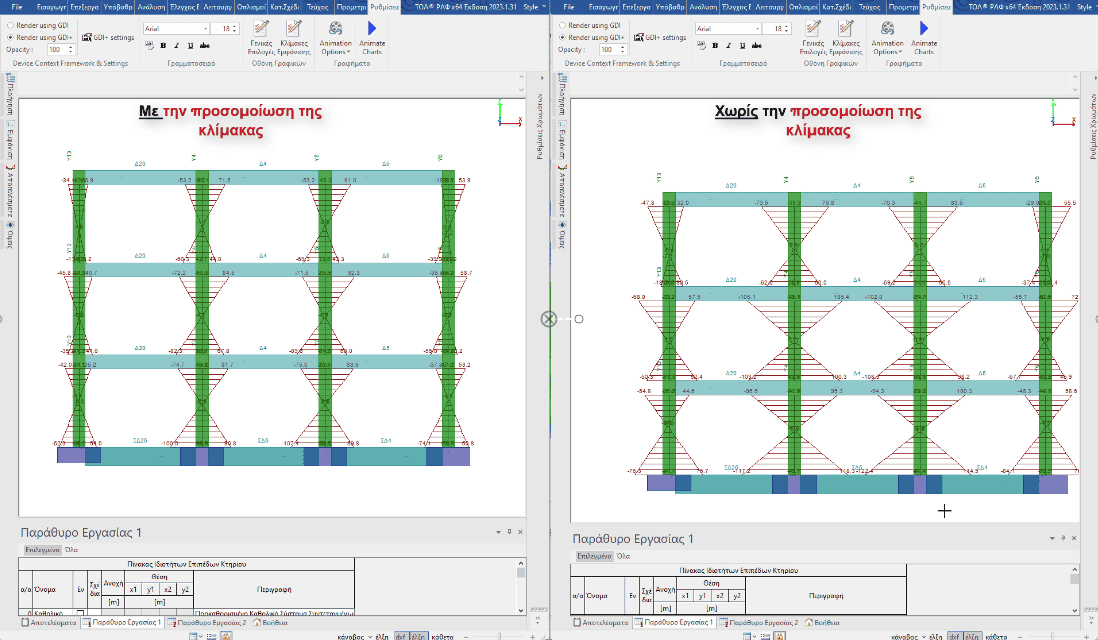Toggle italic formatting in the right window
Screen dimensions: 1098x640
(729, 45)
